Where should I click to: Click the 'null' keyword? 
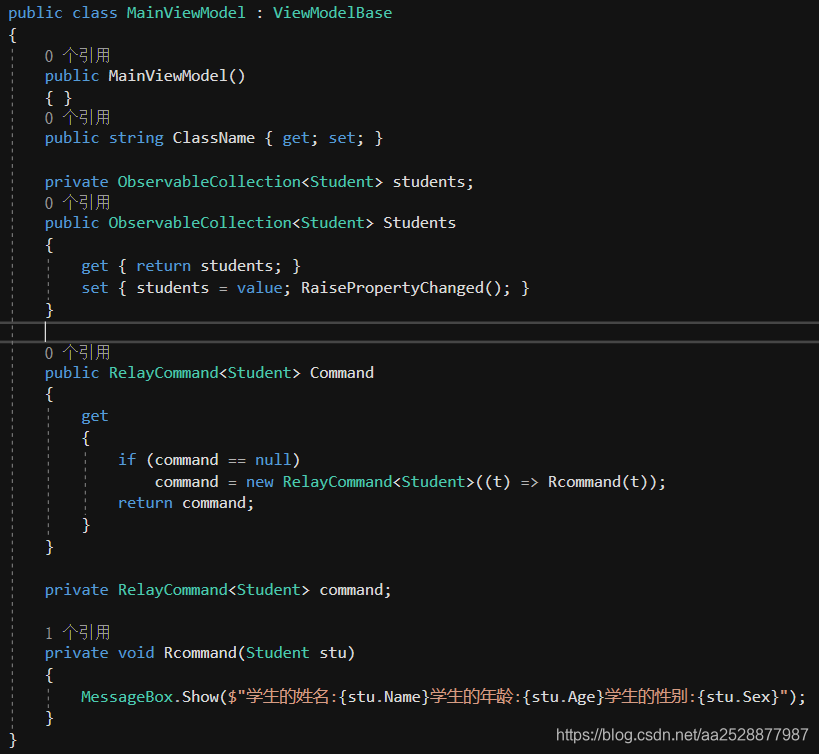273,460
